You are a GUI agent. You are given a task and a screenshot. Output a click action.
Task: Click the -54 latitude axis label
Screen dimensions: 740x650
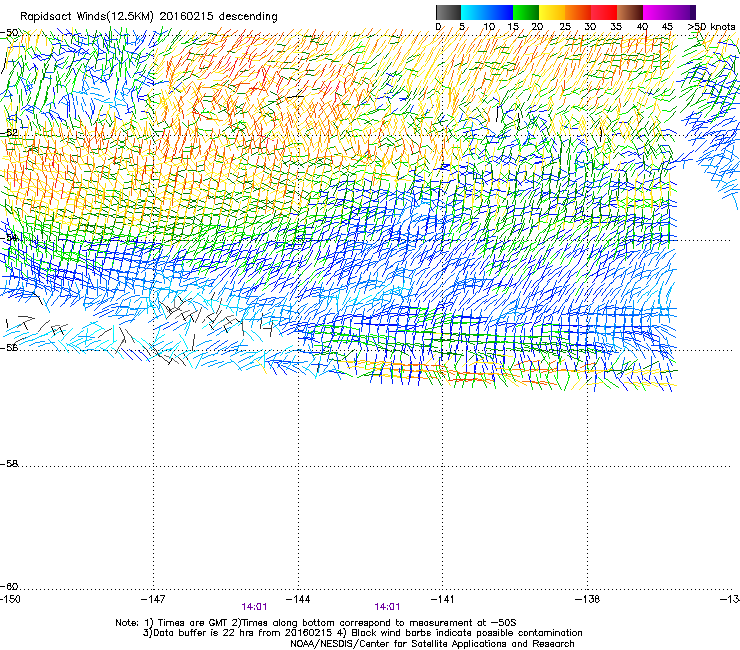click(x=9, y=237)
